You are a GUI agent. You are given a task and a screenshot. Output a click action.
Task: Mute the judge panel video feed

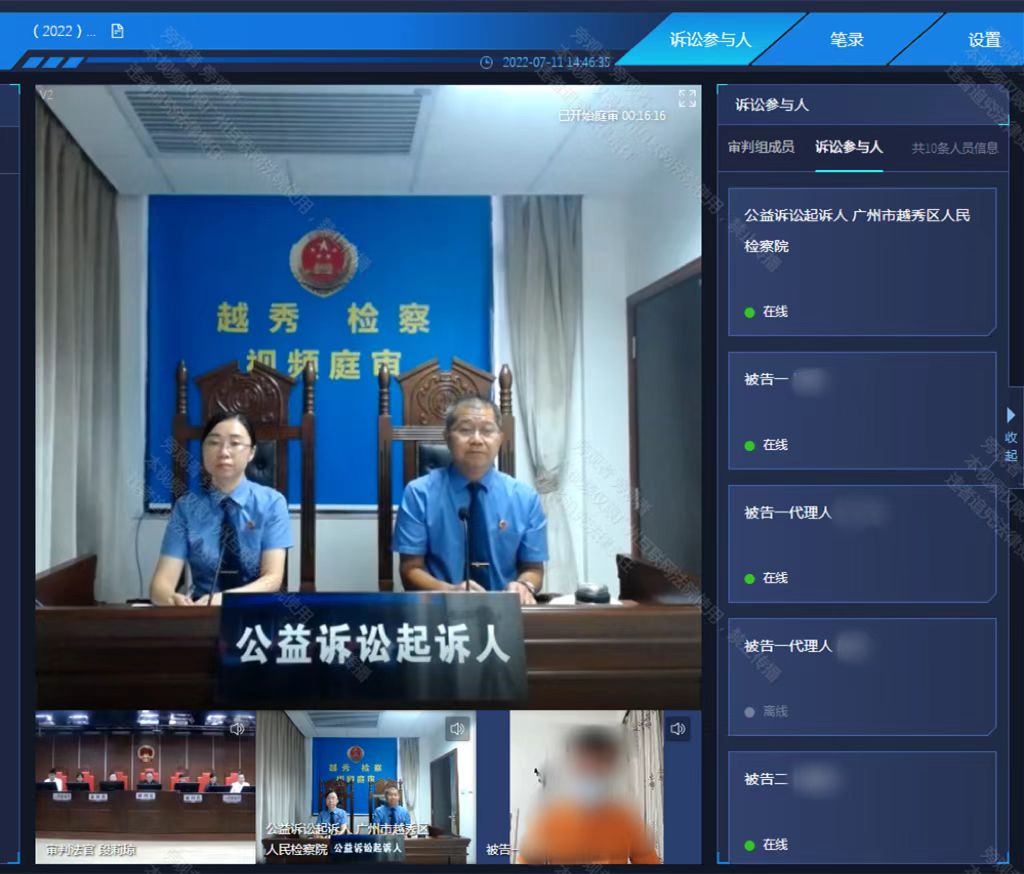coord(237,729)
